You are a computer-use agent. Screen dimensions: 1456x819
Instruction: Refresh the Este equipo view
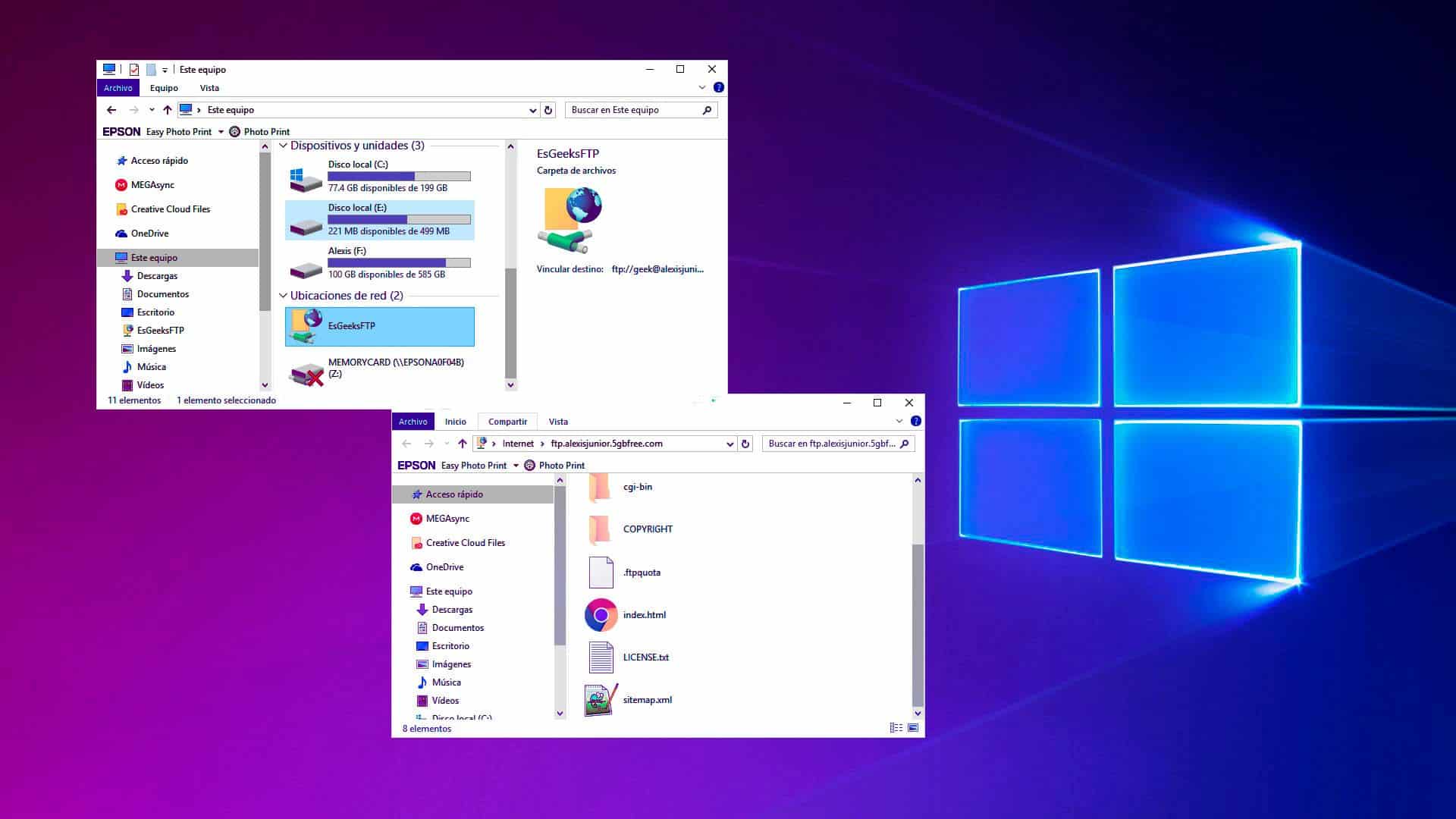tap(548, 109)
